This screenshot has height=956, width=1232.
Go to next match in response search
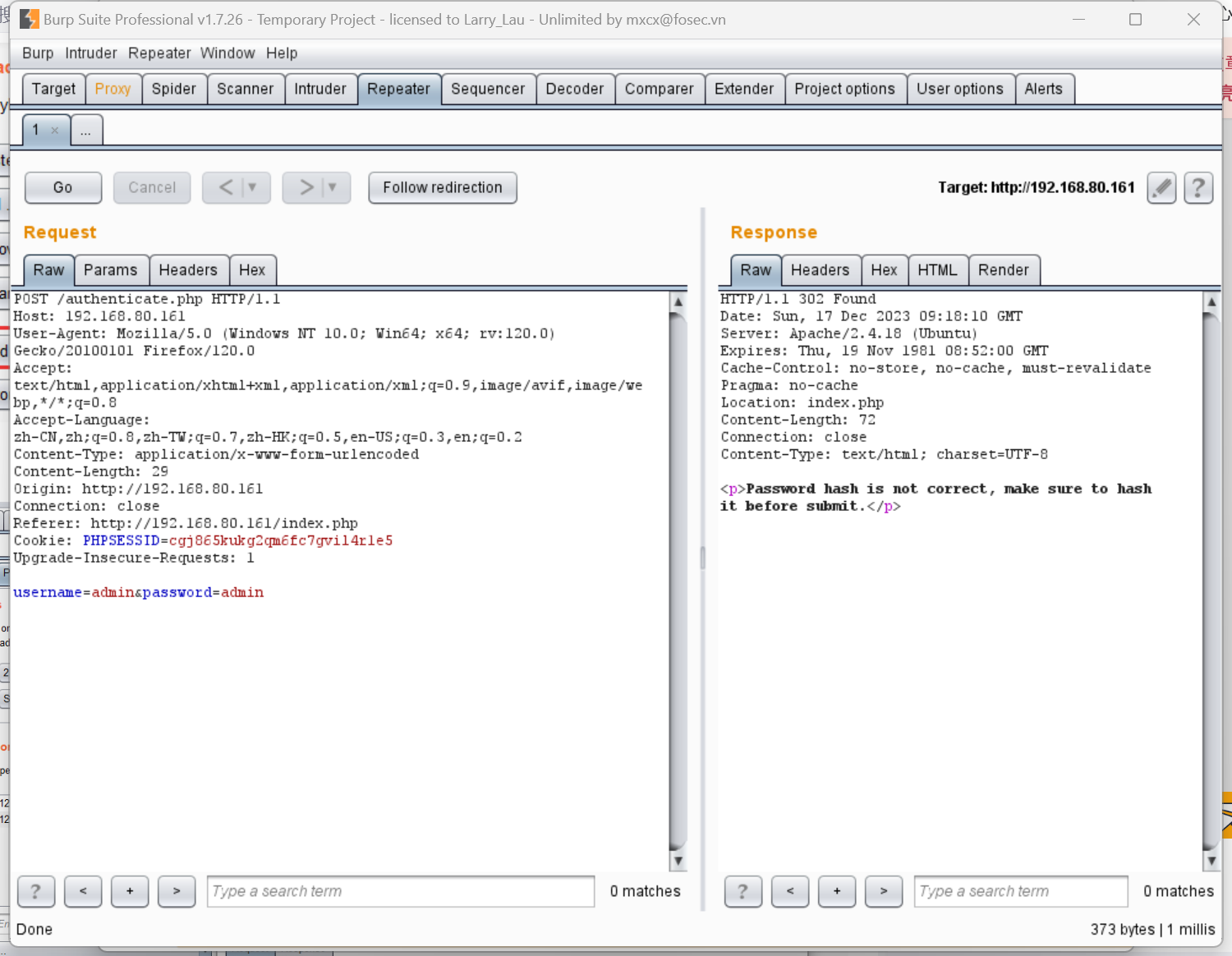pyautogui.click(x=884, y=891)
